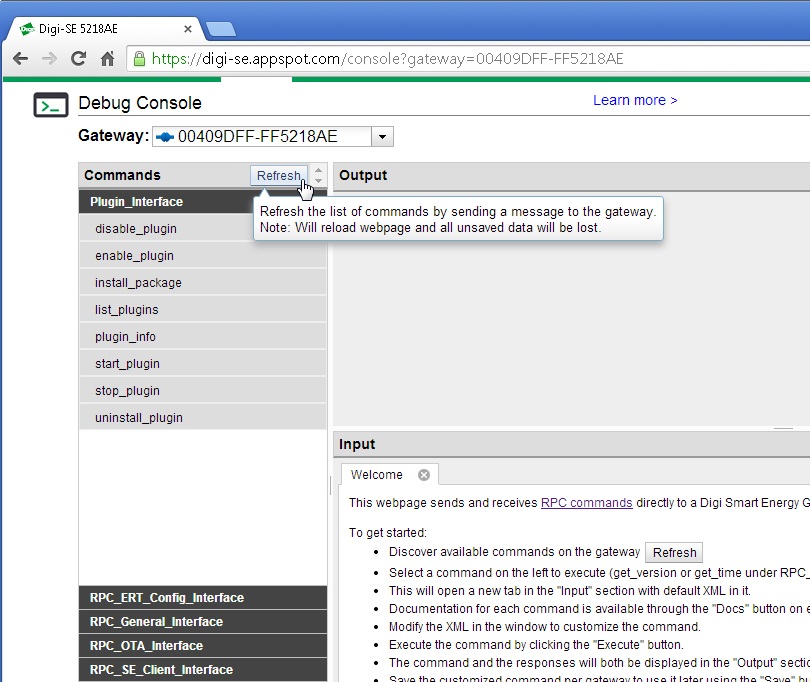
Task: Collapse the Plugin_Interface section header
Action: (x=136, y=202)
